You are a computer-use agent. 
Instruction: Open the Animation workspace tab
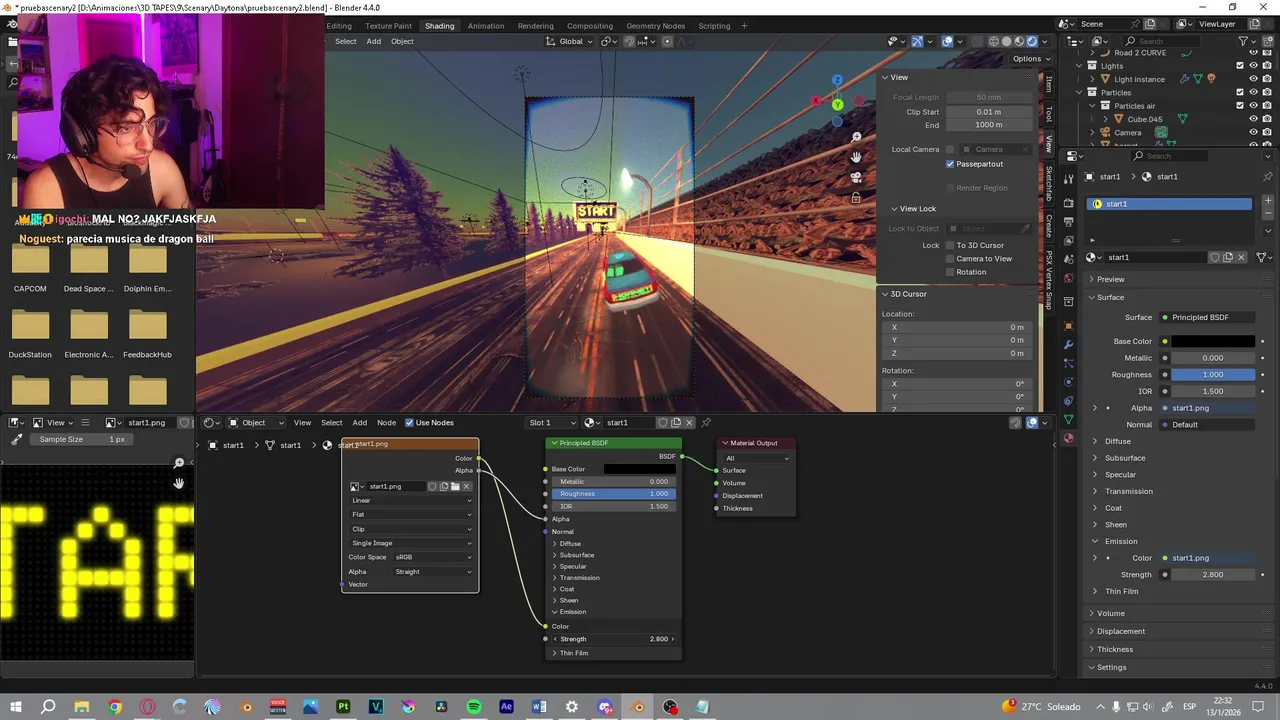point(486,26)
